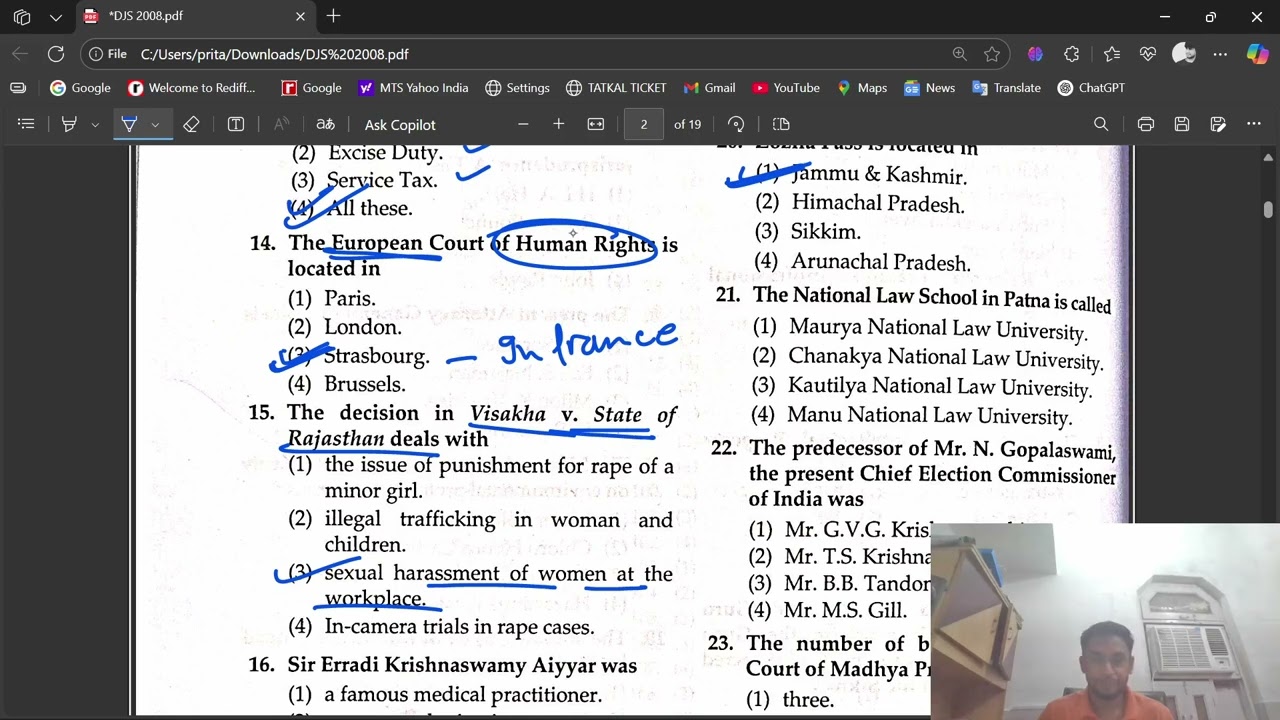Open the YouTube bookmark
The image size is (1280, 720).
click(x=786, y=88)
